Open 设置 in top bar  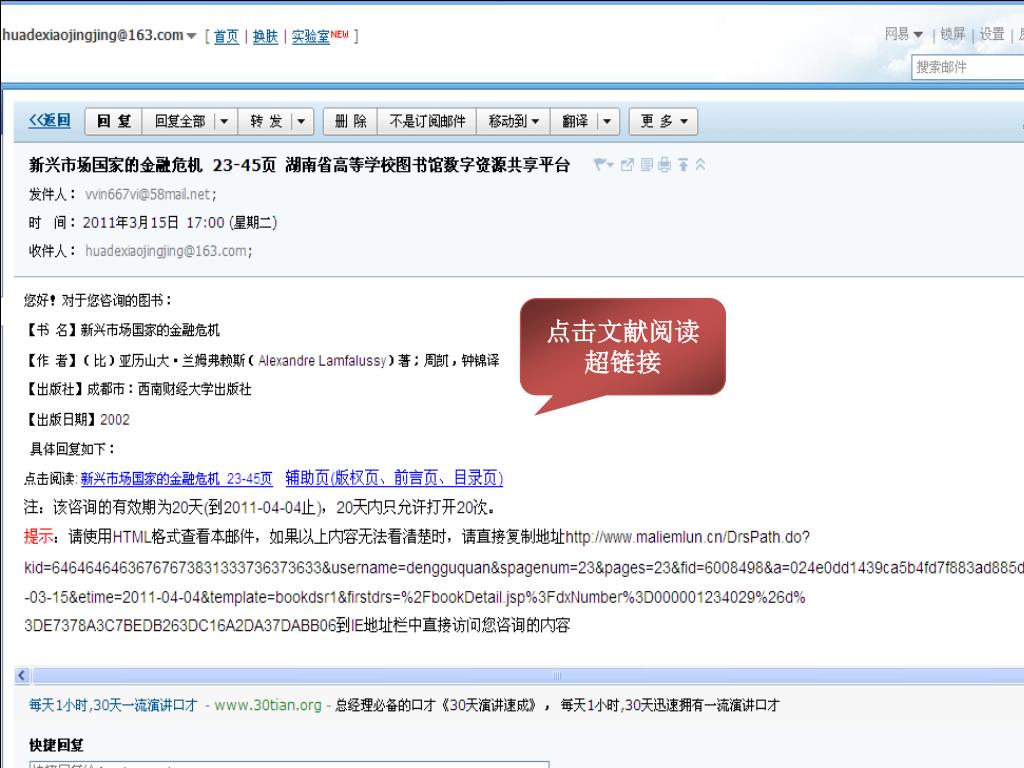[x=991, y=34]
